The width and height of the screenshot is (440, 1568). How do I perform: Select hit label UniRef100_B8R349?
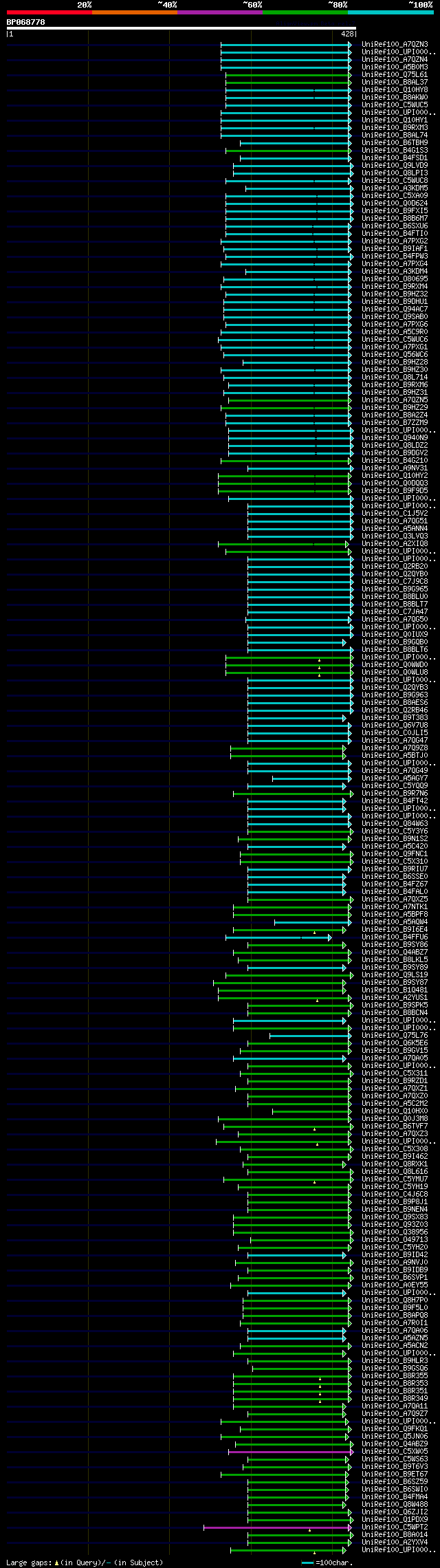tap(395, 1399)
